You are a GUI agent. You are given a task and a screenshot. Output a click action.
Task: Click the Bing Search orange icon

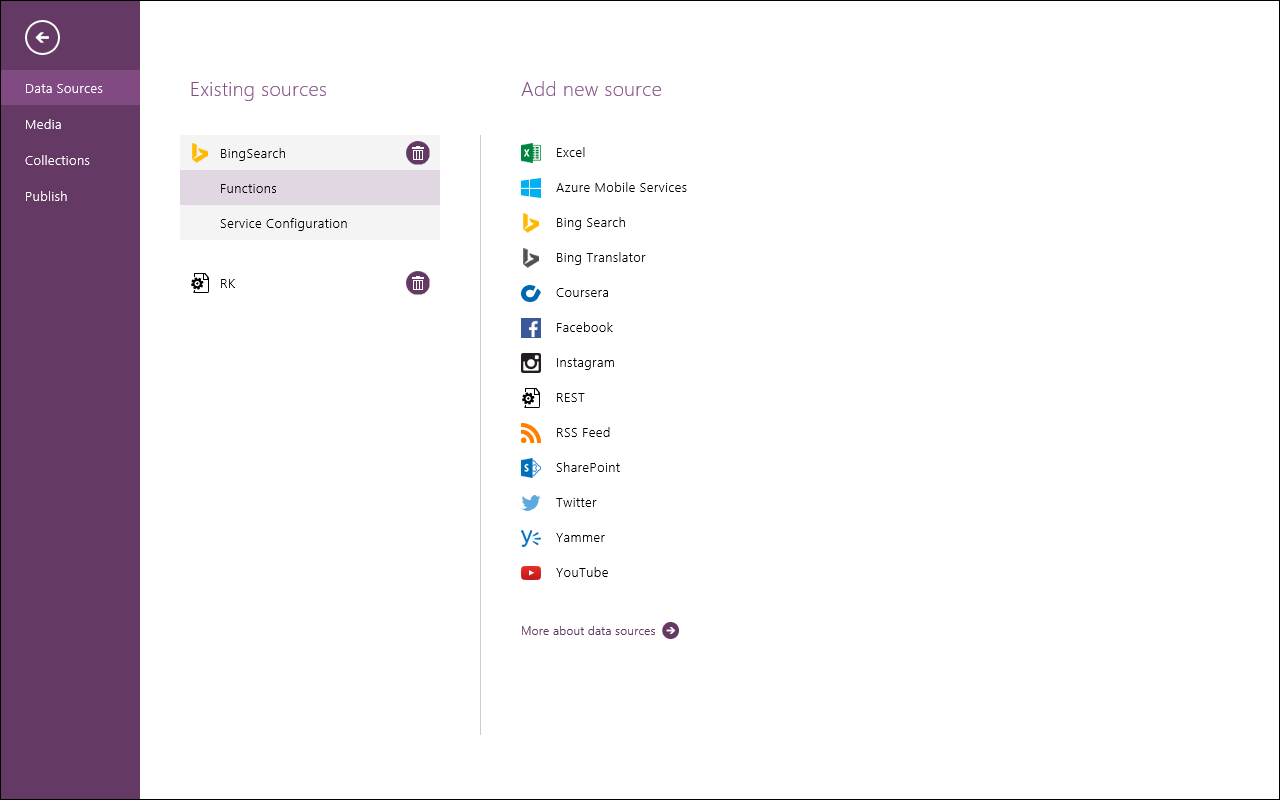tap(531, 223)
